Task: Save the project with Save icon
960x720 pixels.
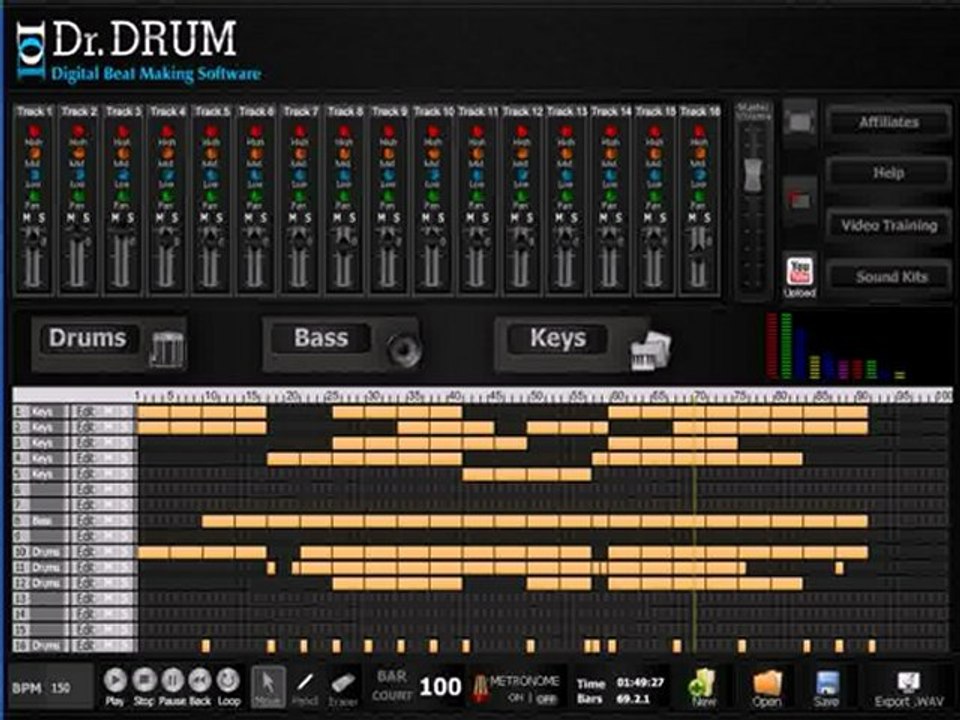Action: (x=826, y=688)
